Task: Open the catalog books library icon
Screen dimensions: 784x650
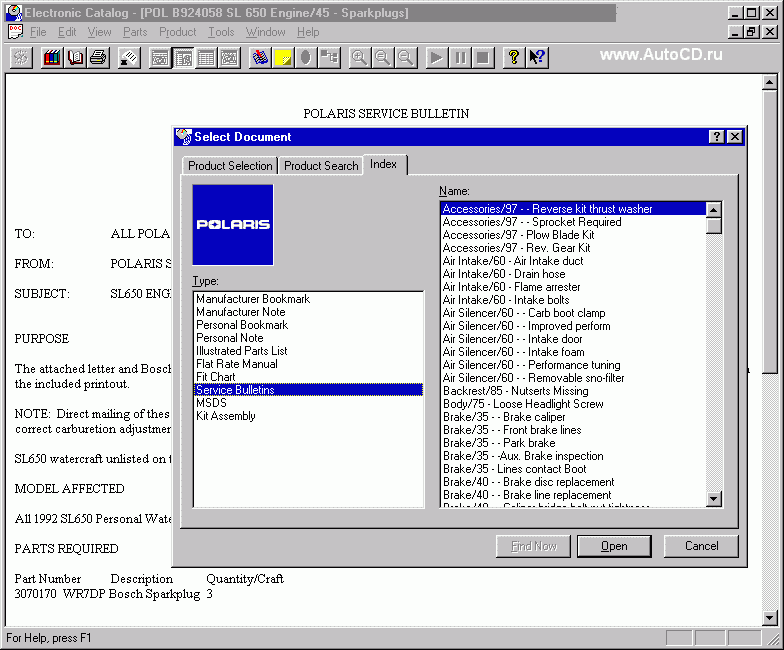Action: pyautogui.click(x=52, y=58)
